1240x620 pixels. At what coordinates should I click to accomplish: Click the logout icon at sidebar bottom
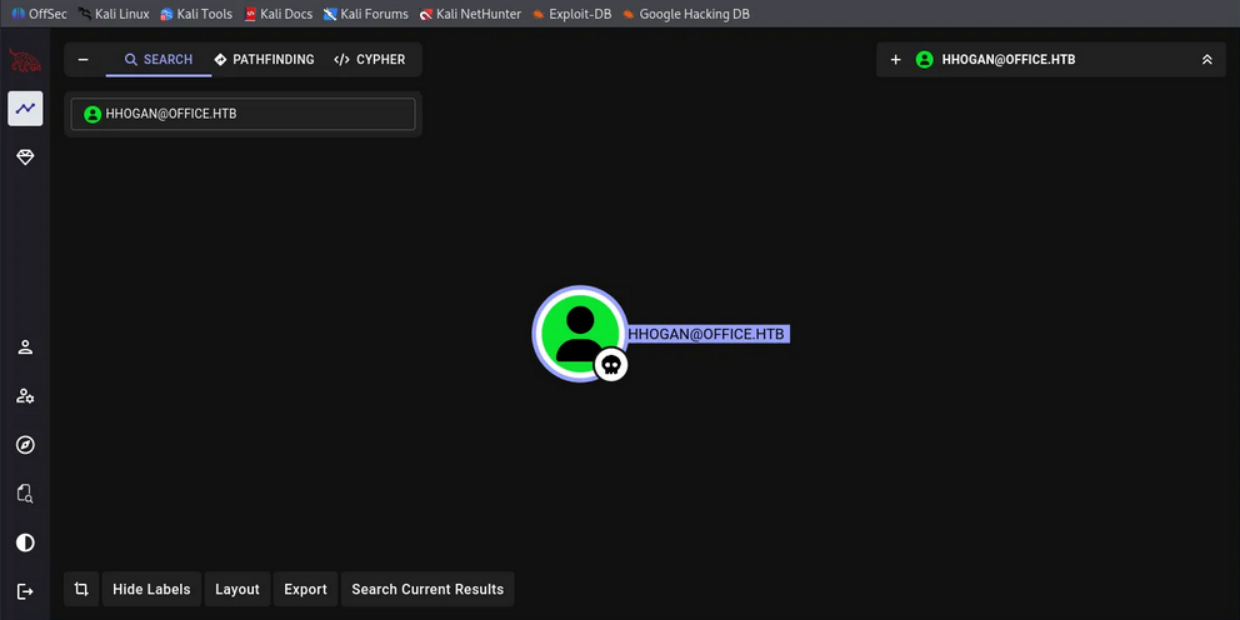pos(25,591)
